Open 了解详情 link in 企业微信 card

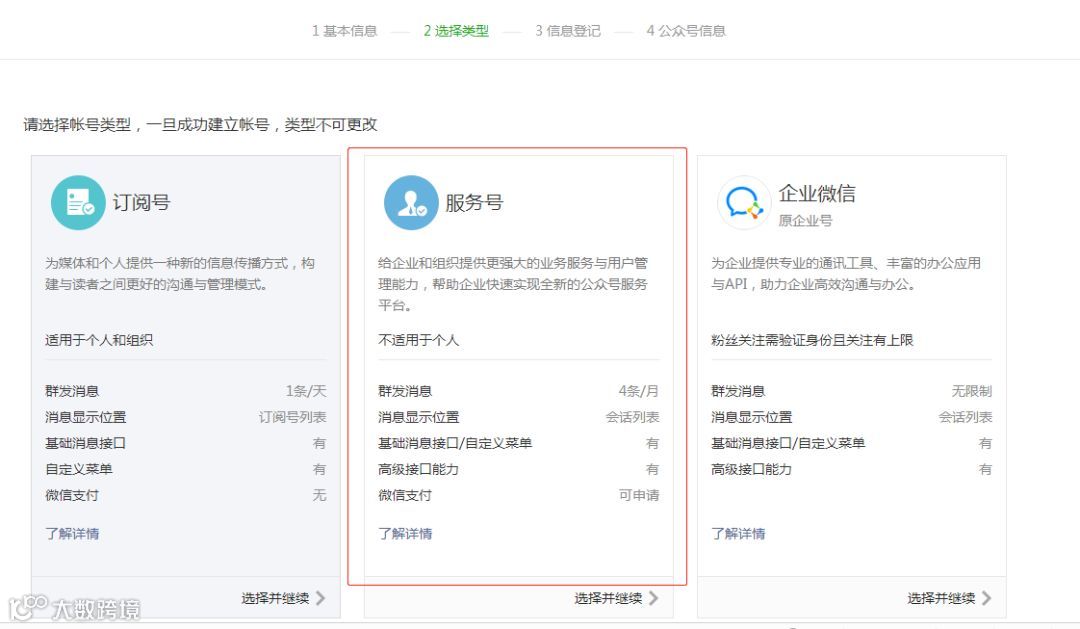[738, 533]
